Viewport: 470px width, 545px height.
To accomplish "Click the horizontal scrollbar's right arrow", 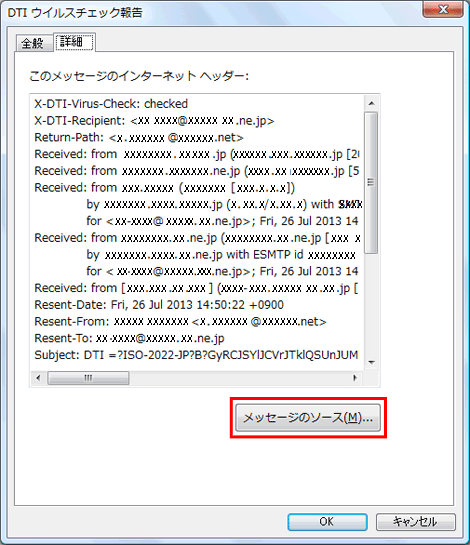I will click(x=355, y=378).
